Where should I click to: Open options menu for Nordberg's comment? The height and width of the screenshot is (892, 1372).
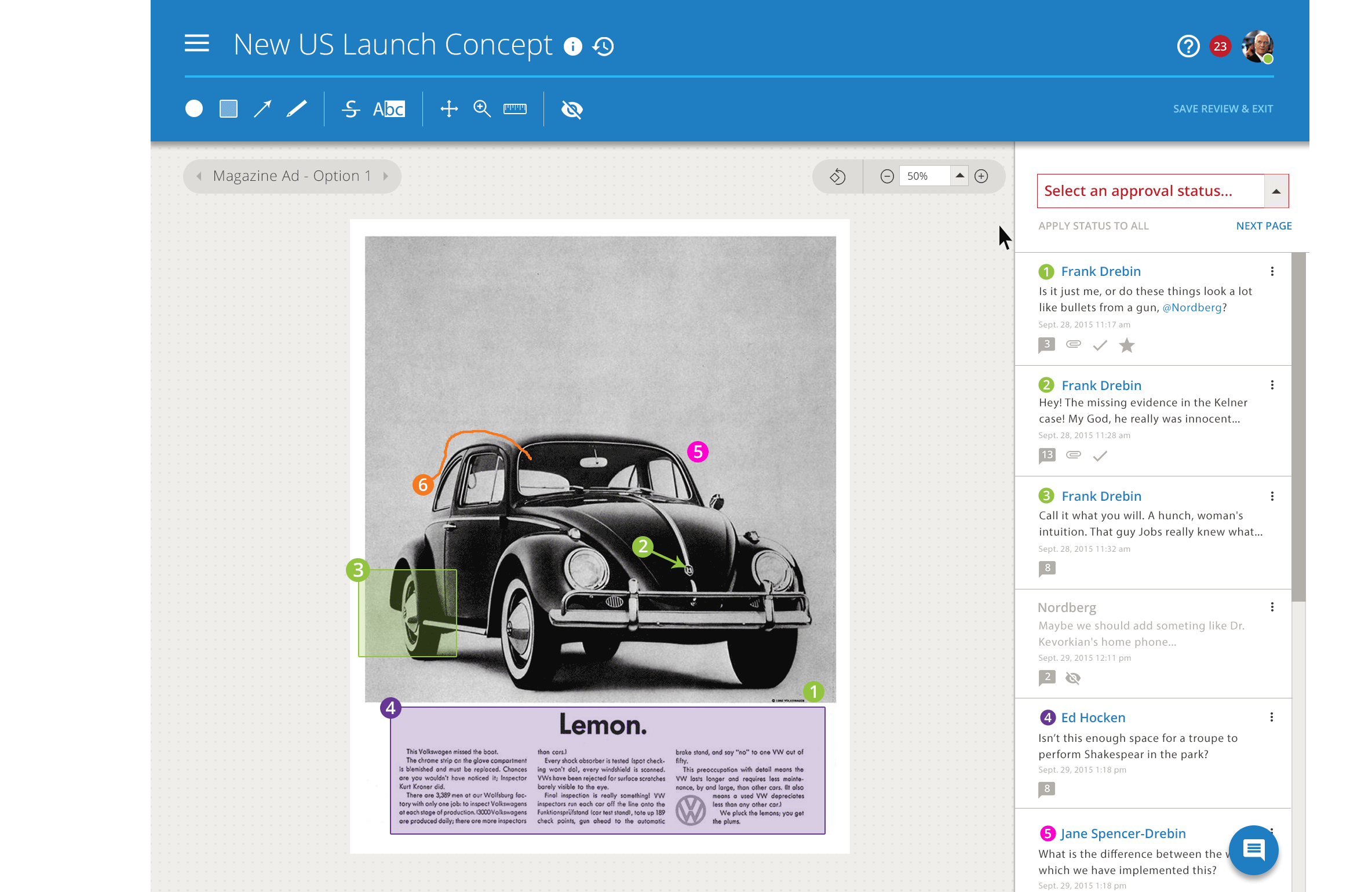(x=1272, y=607)
